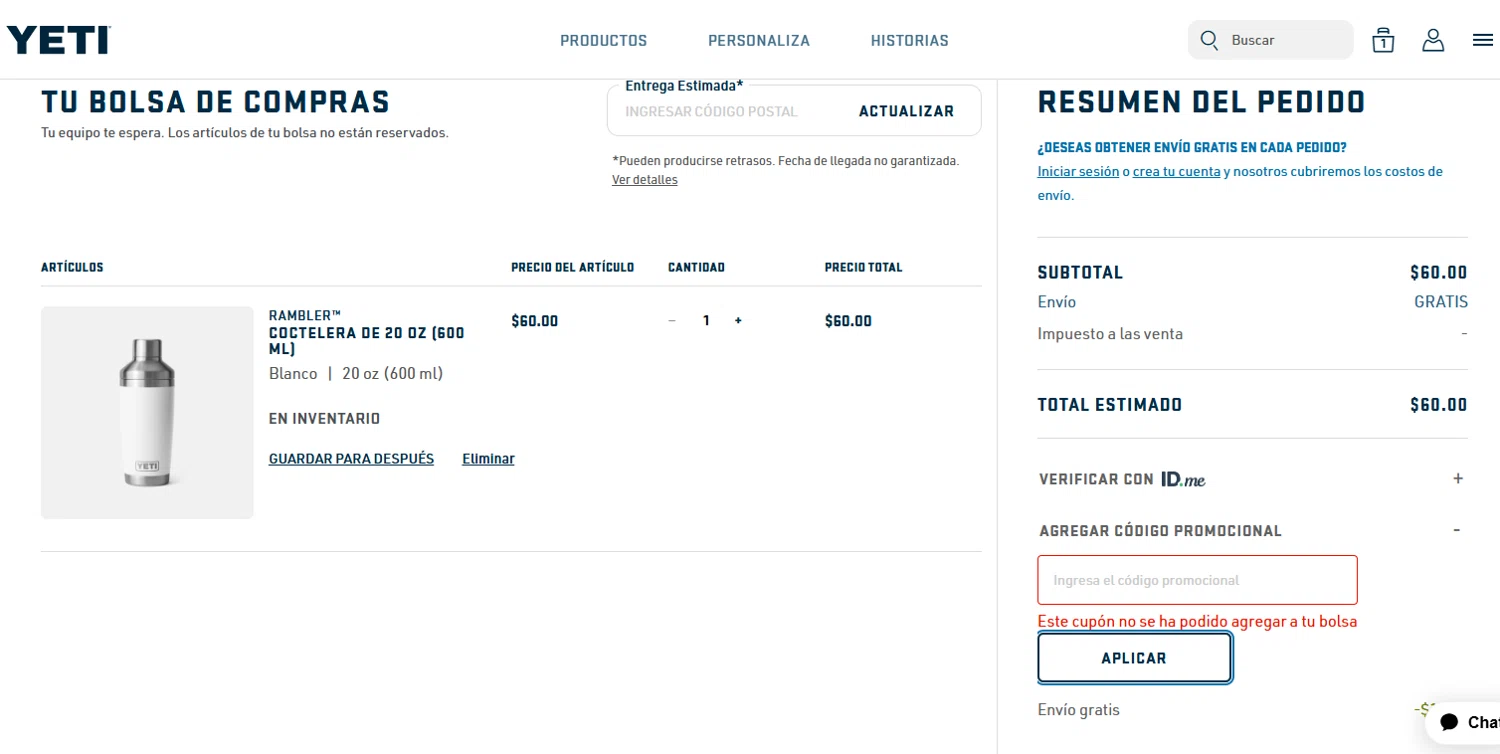Click the item price $60.00 under Precio del Artículo
Viewport: 1500px width, 754px height.
(x=535, y=321)
